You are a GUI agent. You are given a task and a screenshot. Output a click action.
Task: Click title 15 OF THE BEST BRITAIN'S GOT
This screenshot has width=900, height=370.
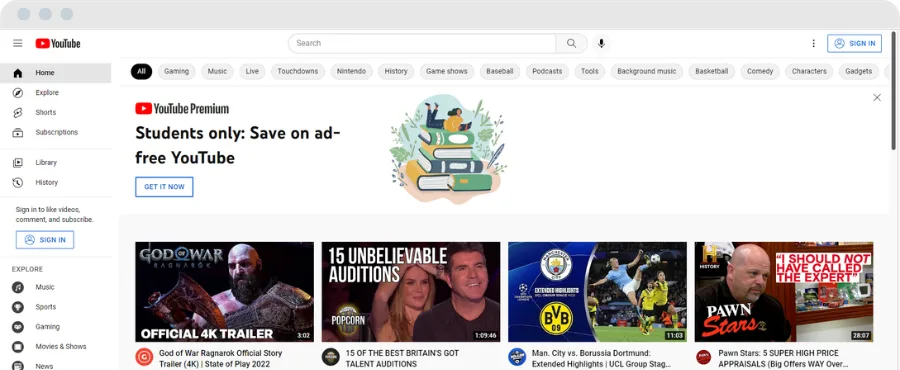[402, 359]
